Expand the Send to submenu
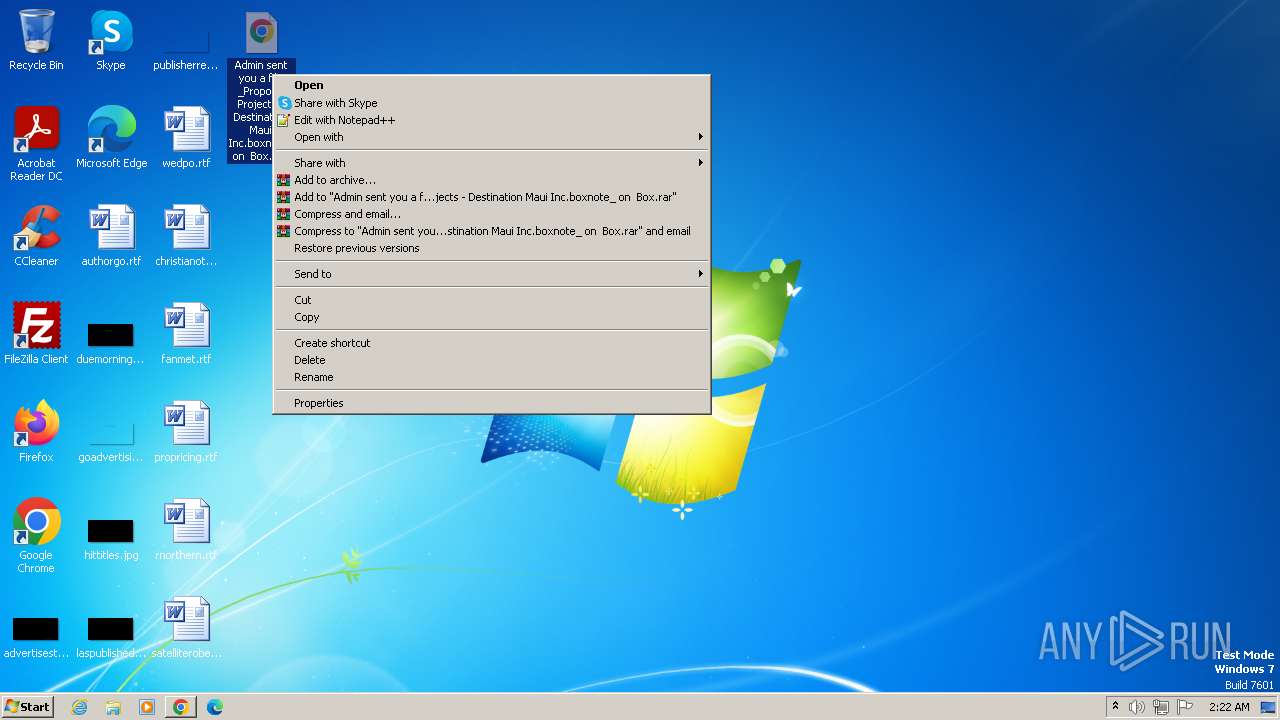 pos(492,274)
